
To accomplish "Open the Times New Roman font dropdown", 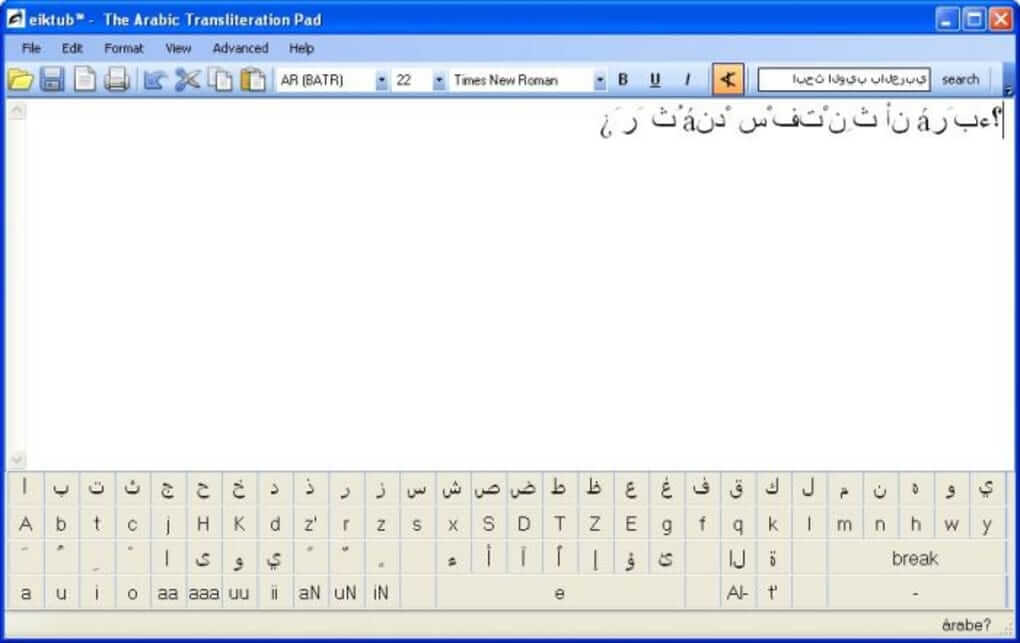I will (x=600, y=81).
